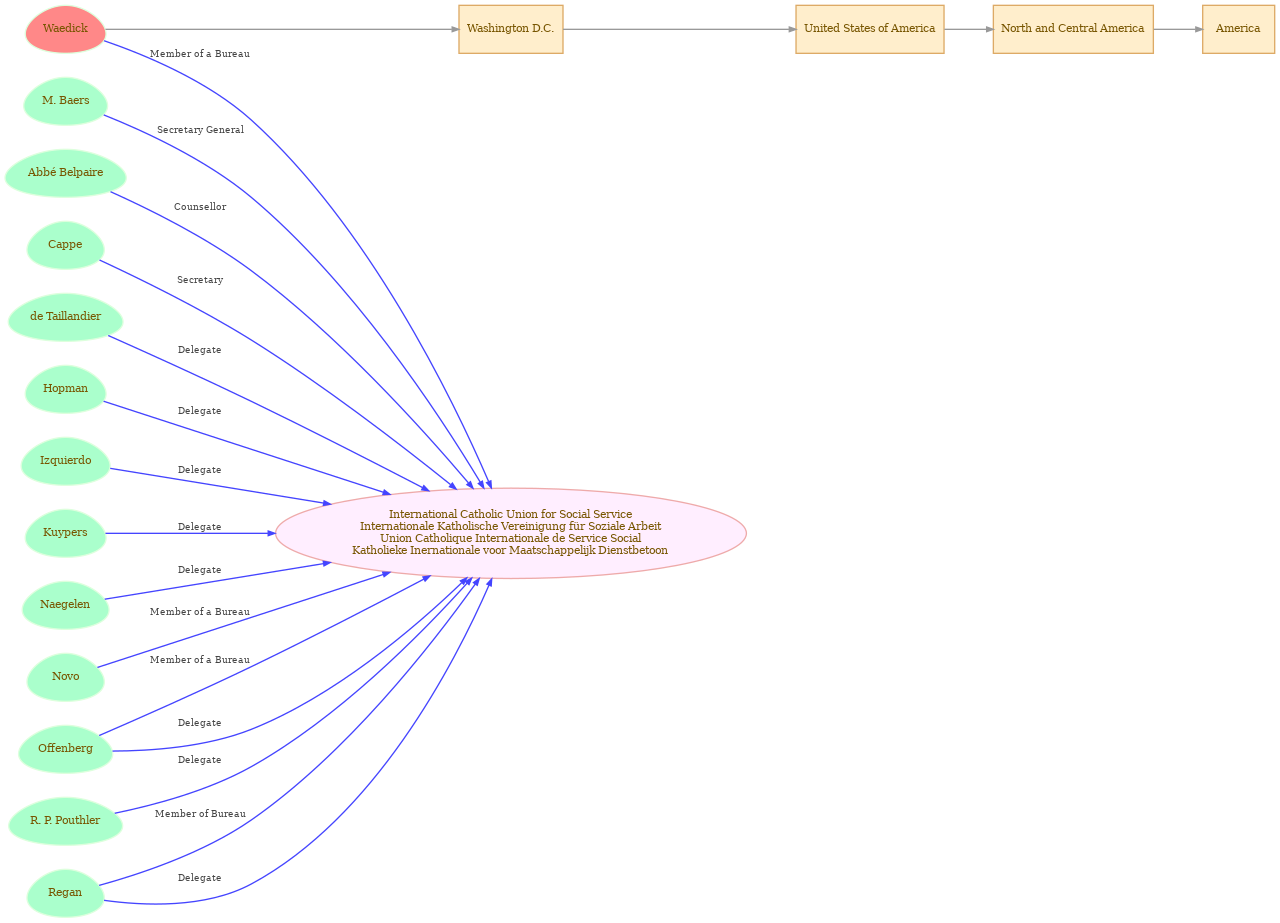This screenshot has height=923, width=1280.
Task: Click the America box
Action: click(x=1238, y=29)
